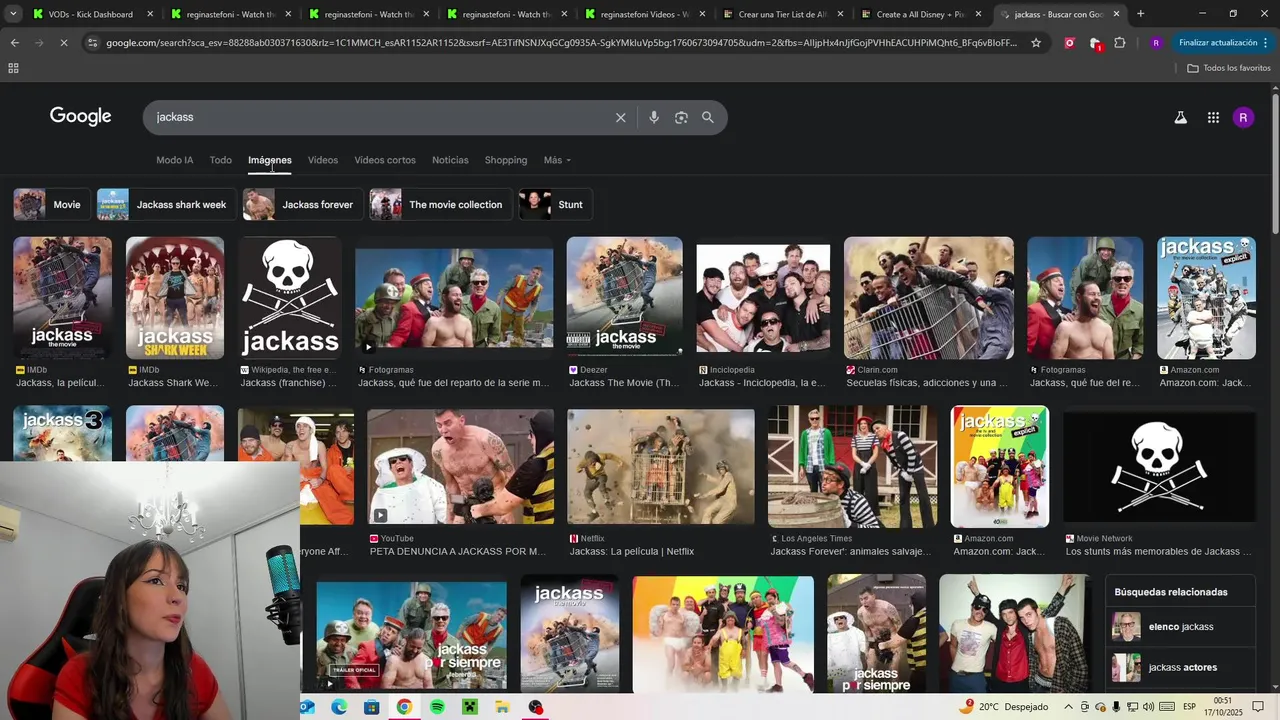Viewport: 1280px width, 720px height.
Task: Open the Deezer Jackass The Movie image
Action: click(x=625, y=298)
